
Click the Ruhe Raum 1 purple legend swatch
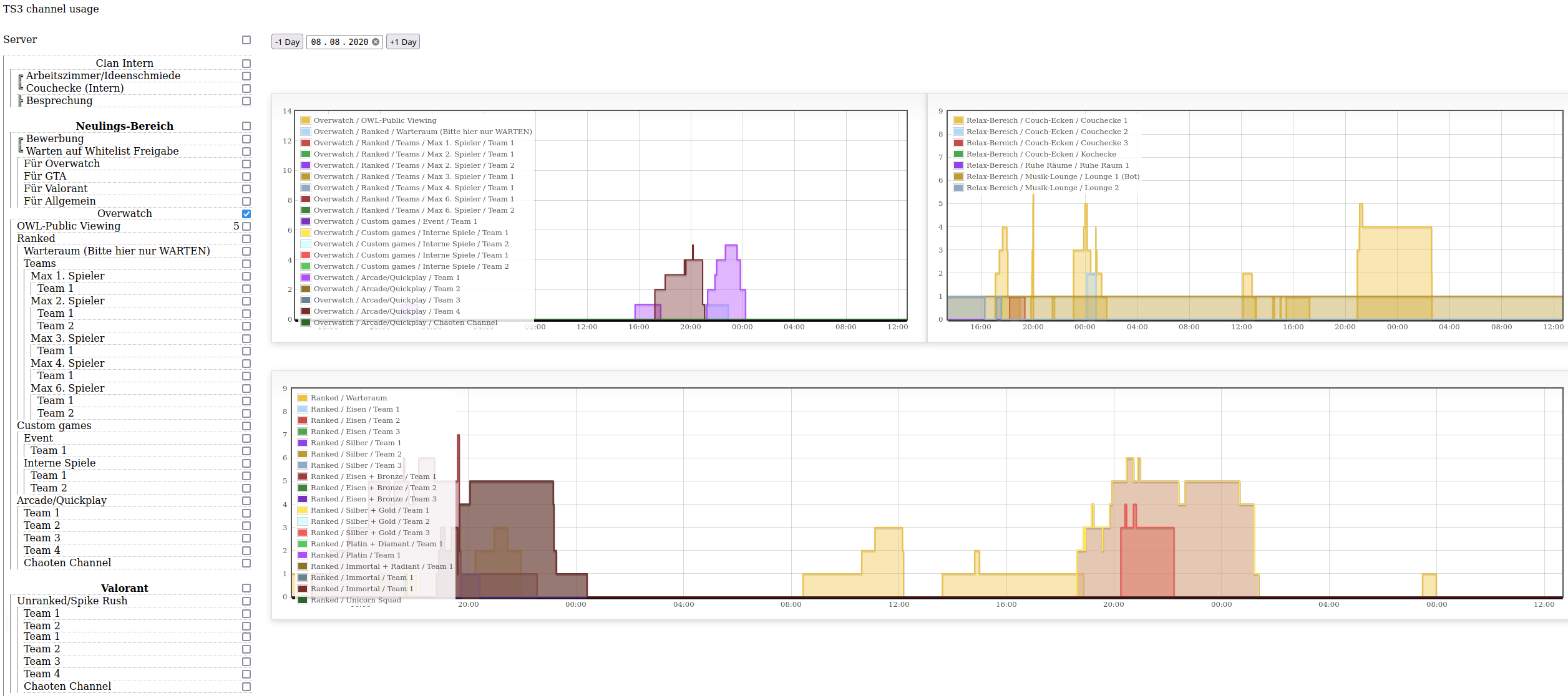pyautogui.click(x=958, y=165)
